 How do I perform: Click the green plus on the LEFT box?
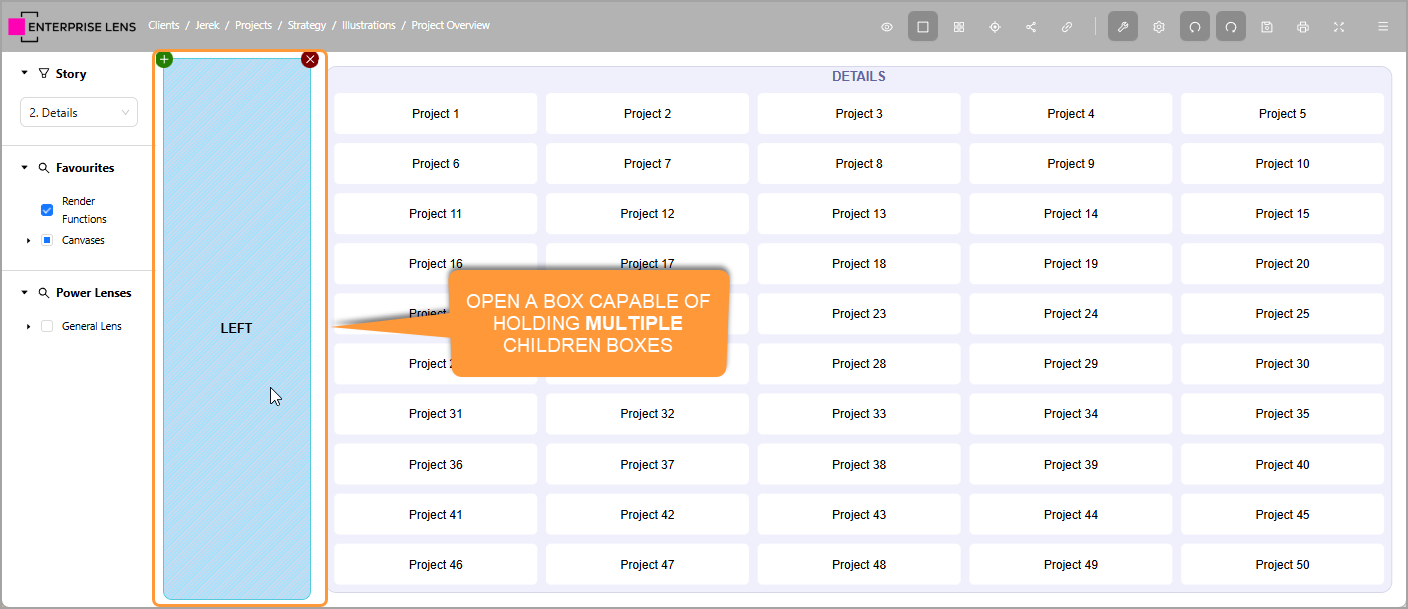165,60
